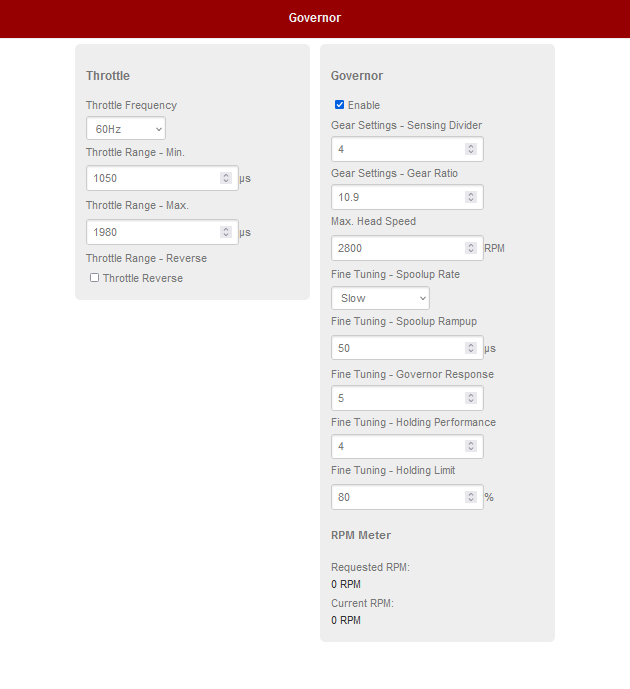
Task: Click the Governor Response stepper arrows
Action: pyautogui.click(x=471, y=398)
